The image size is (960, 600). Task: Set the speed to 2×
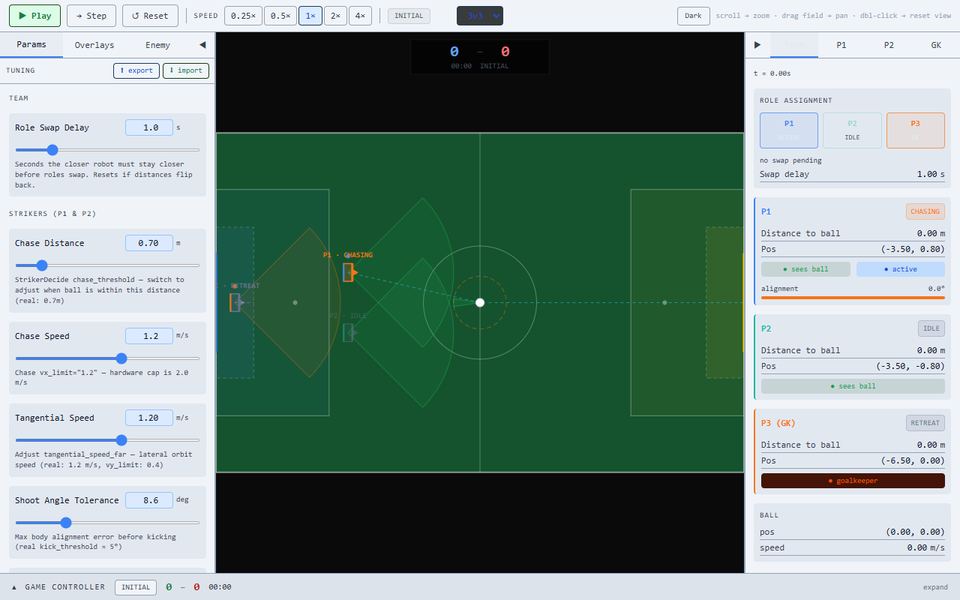click(336, 15)
